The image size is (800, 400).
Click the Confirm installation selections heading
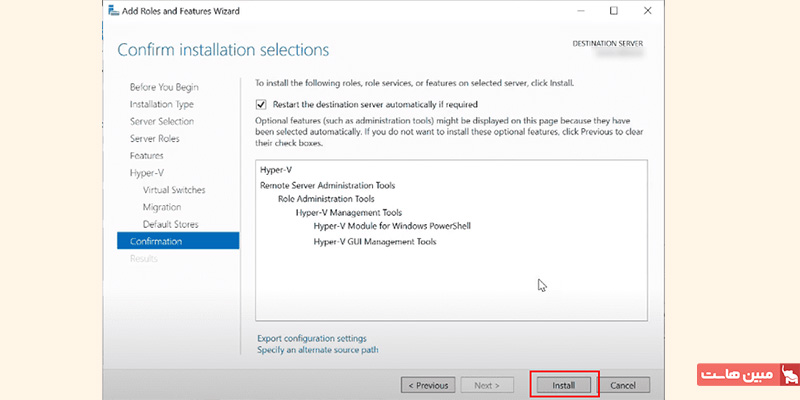[223, 50]
